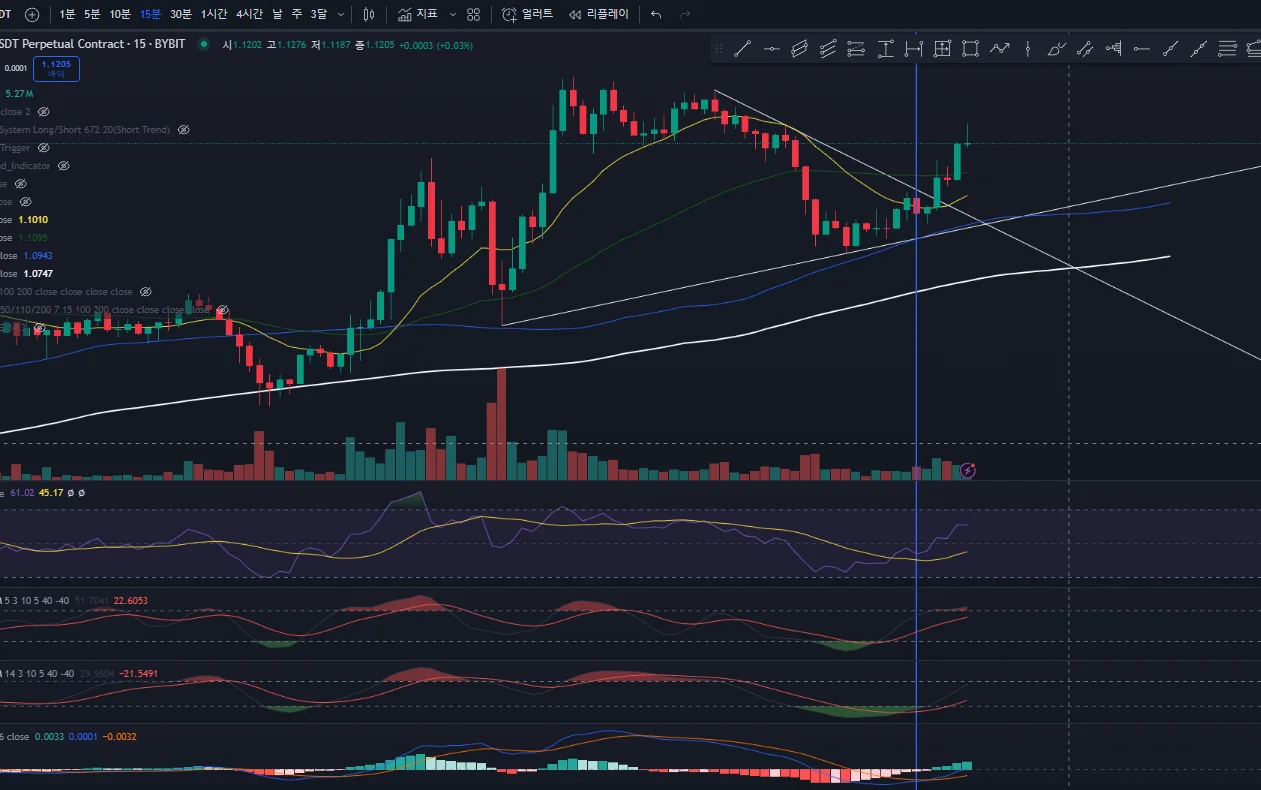
Task: Select the Price Range measuring tool
Action: [885, 48]
